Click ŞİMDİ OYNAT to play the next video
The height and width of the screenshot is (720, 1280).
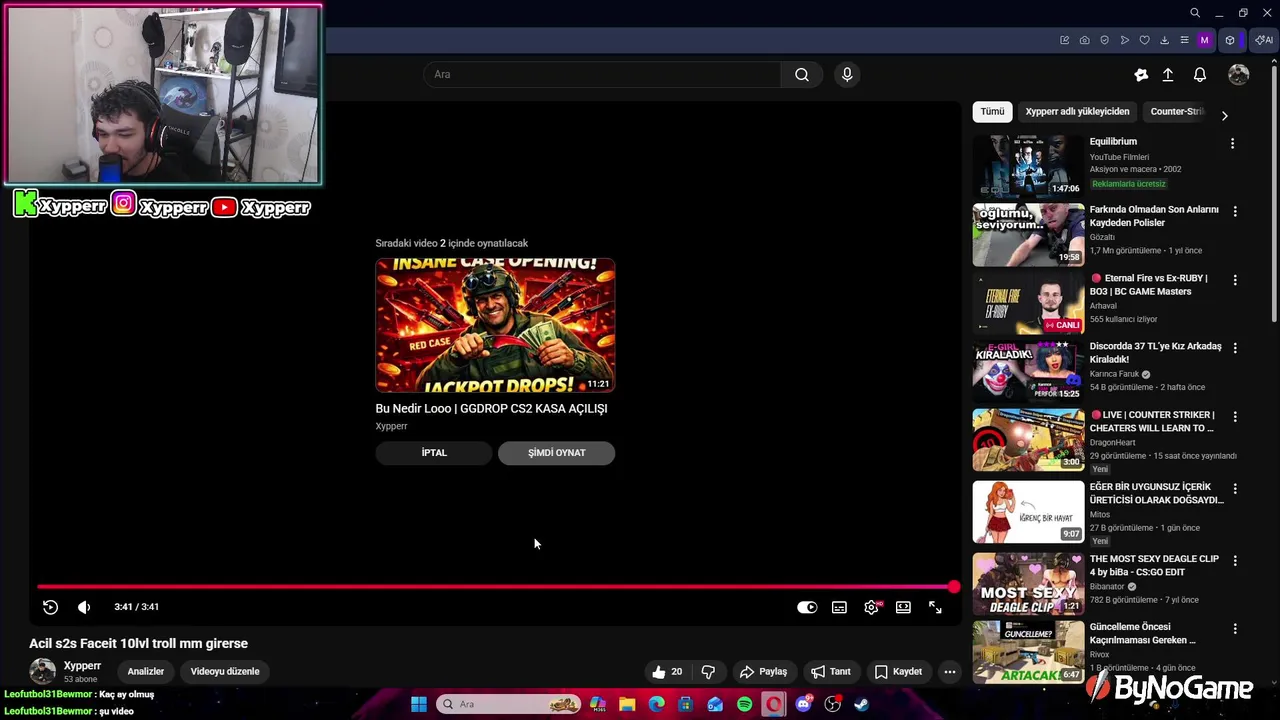557,453
